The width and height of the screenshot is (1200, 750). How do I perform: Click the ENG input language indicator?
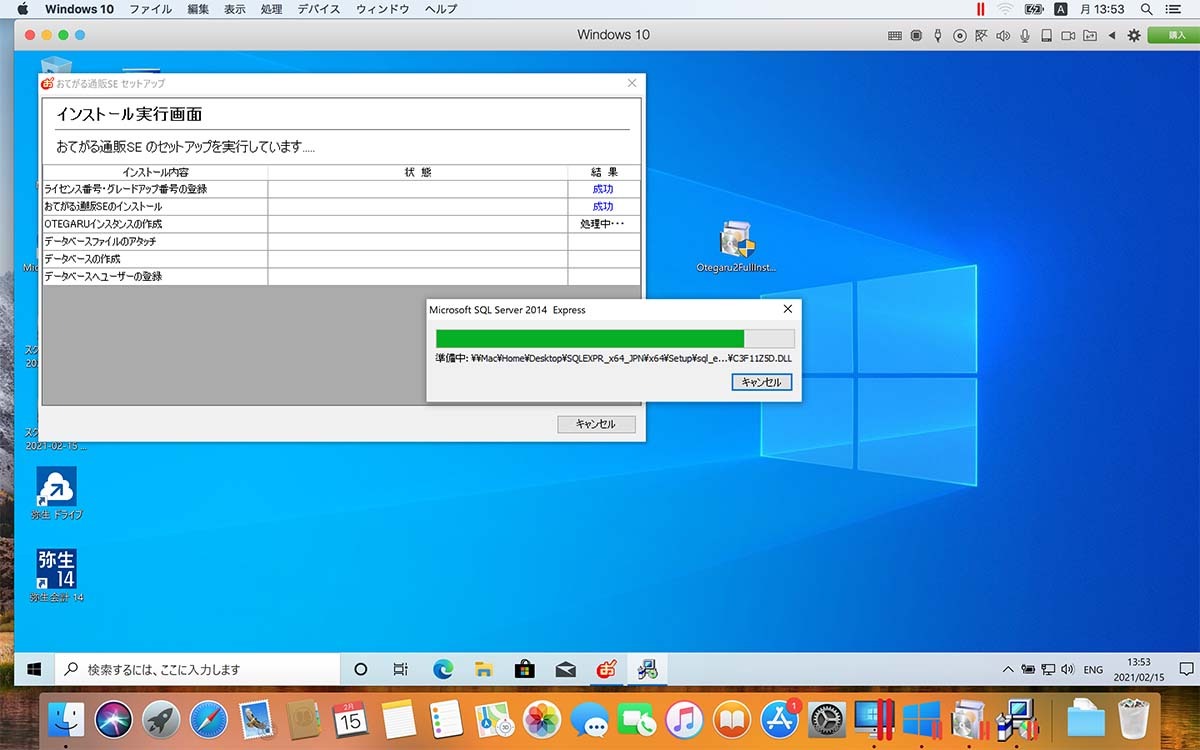[x=1093, y=669]
